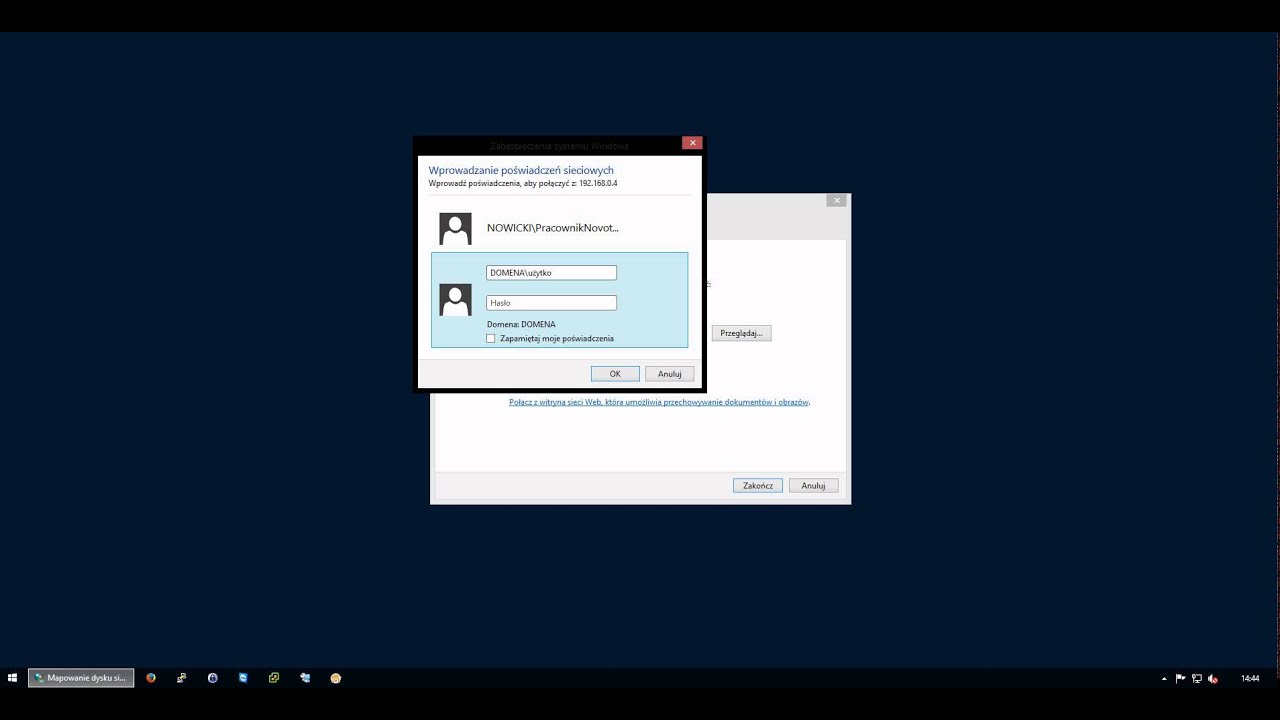Screen dimensions: 1280x720
Task: Tick 'Zapamiętaj moje poświadczenia' checkbox
Action: pos(491,338)
